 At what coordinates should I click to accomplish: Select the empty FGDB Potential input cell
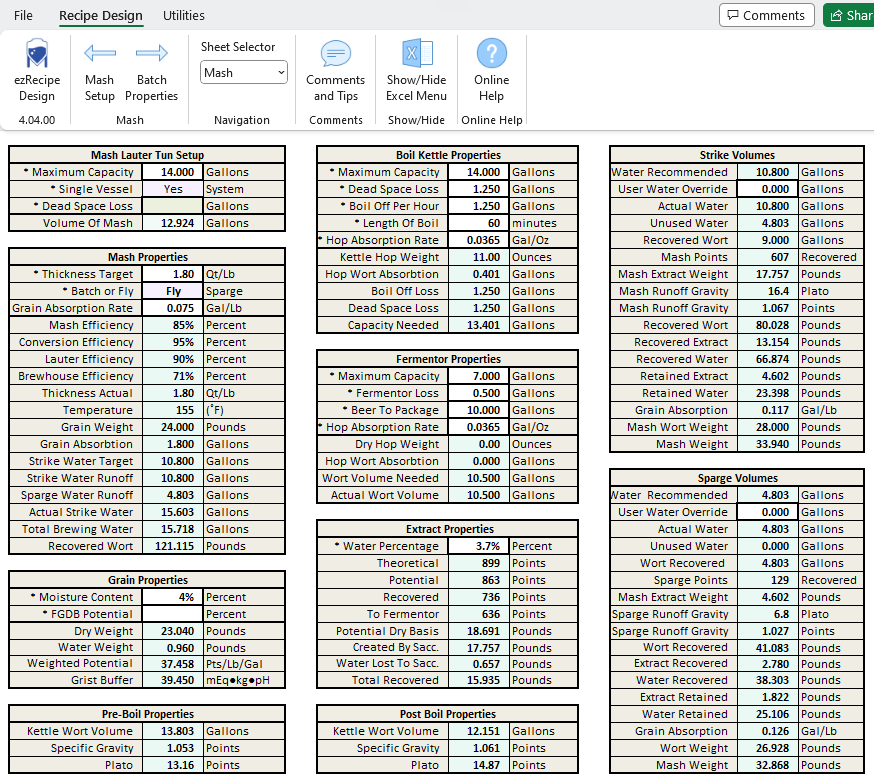pos(172,614)
